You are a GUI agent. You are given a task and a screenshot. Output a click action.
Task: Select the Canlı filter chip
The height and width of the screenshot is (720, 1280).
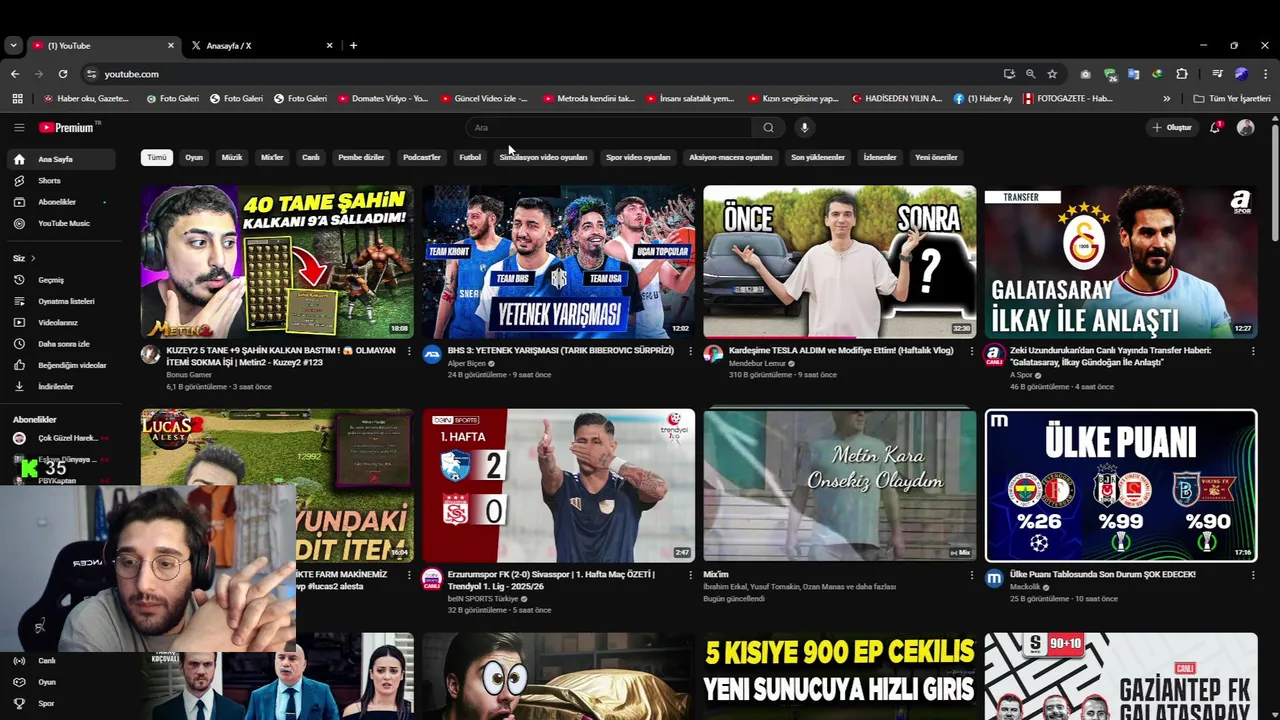pos(311,157)
